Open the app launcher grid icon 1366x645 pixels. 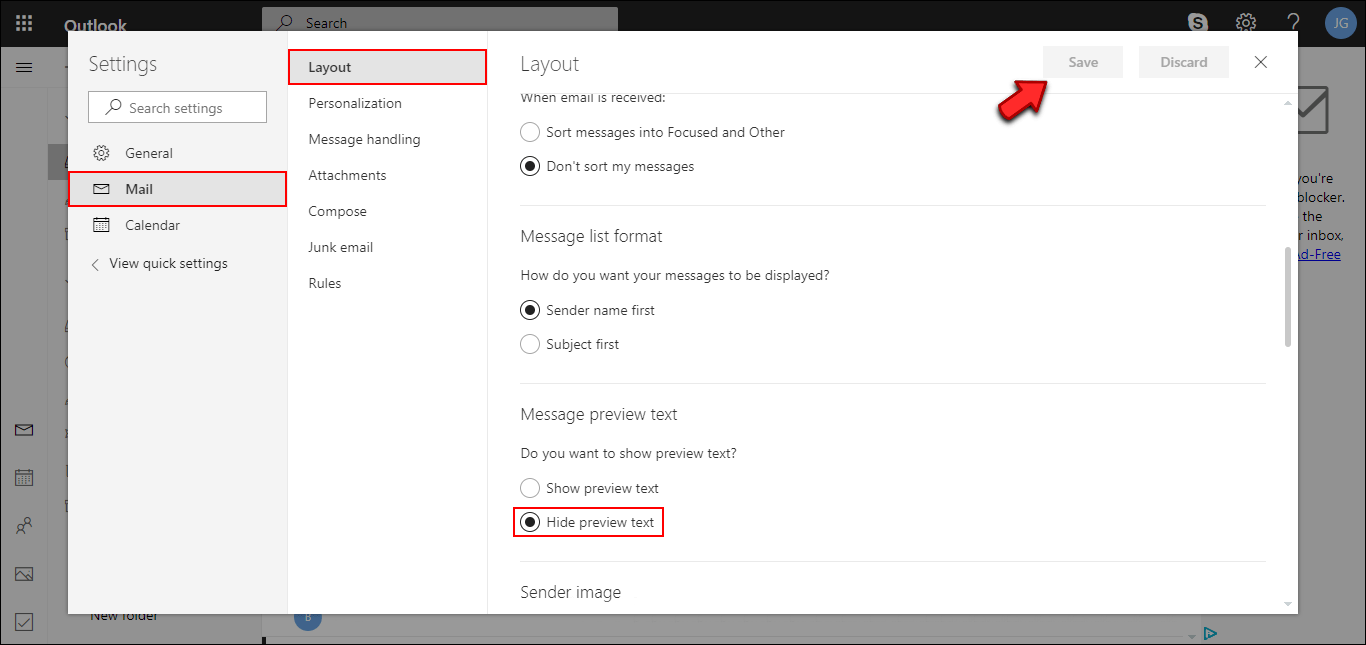24,23
